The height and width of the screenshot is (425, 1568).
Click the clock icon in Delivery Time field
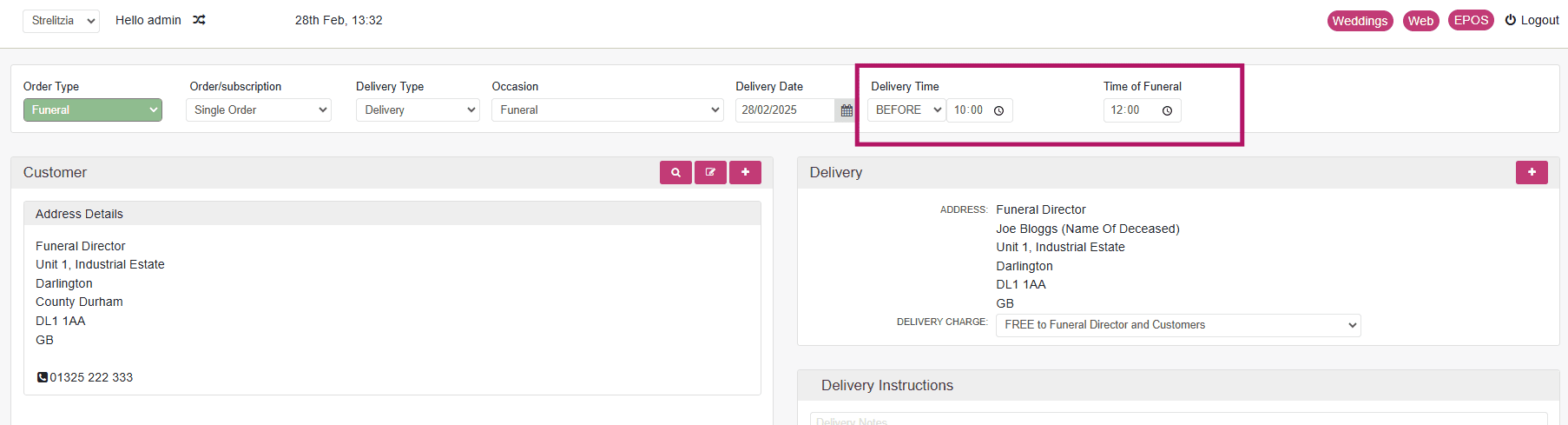point(998,110)
